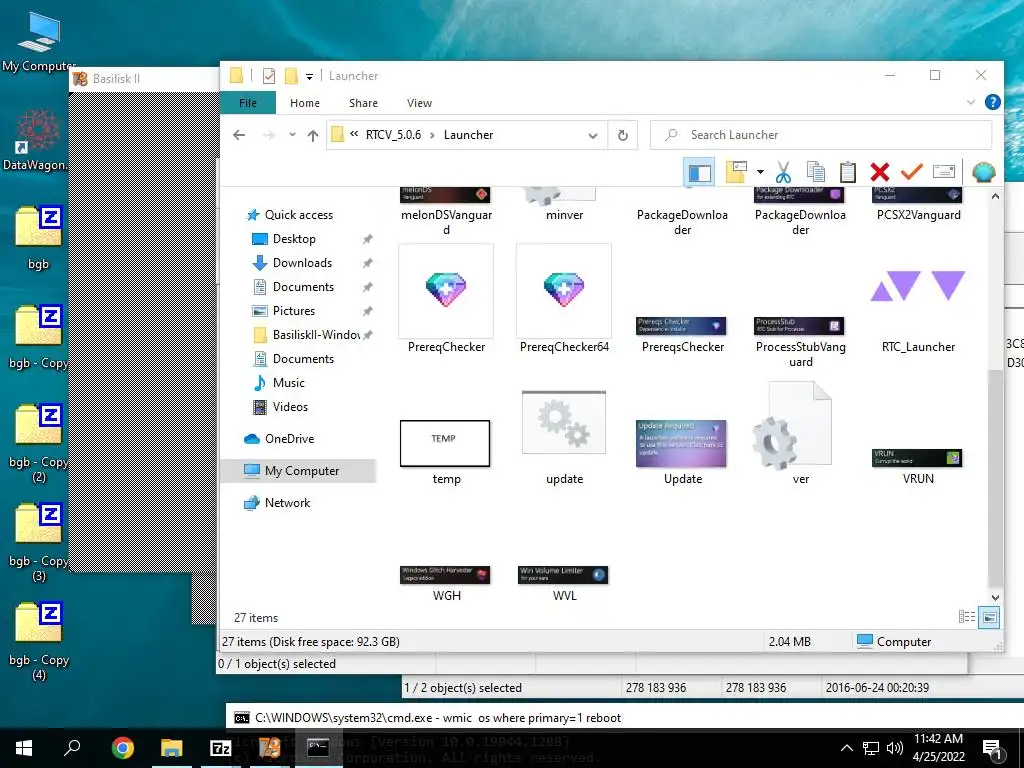
Task: Expand the ribbon with the chevron
Action: (971, 103)
